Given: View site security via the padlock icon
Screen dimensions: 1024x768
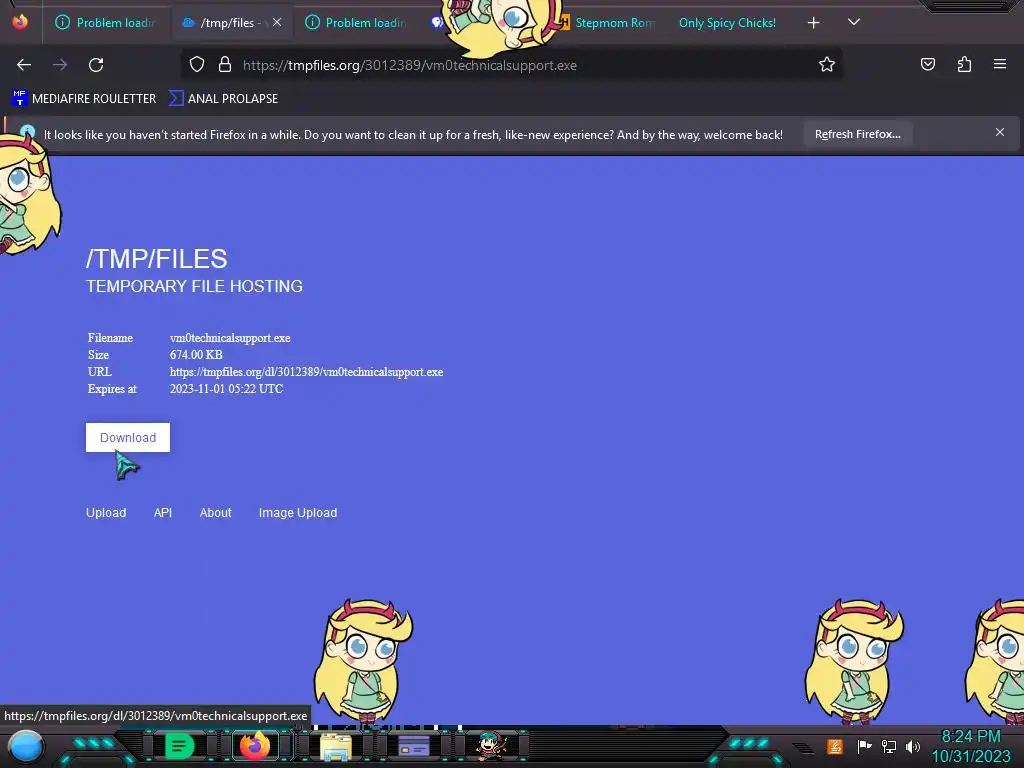Looking at the screenshot, I should tap(225, 65).
